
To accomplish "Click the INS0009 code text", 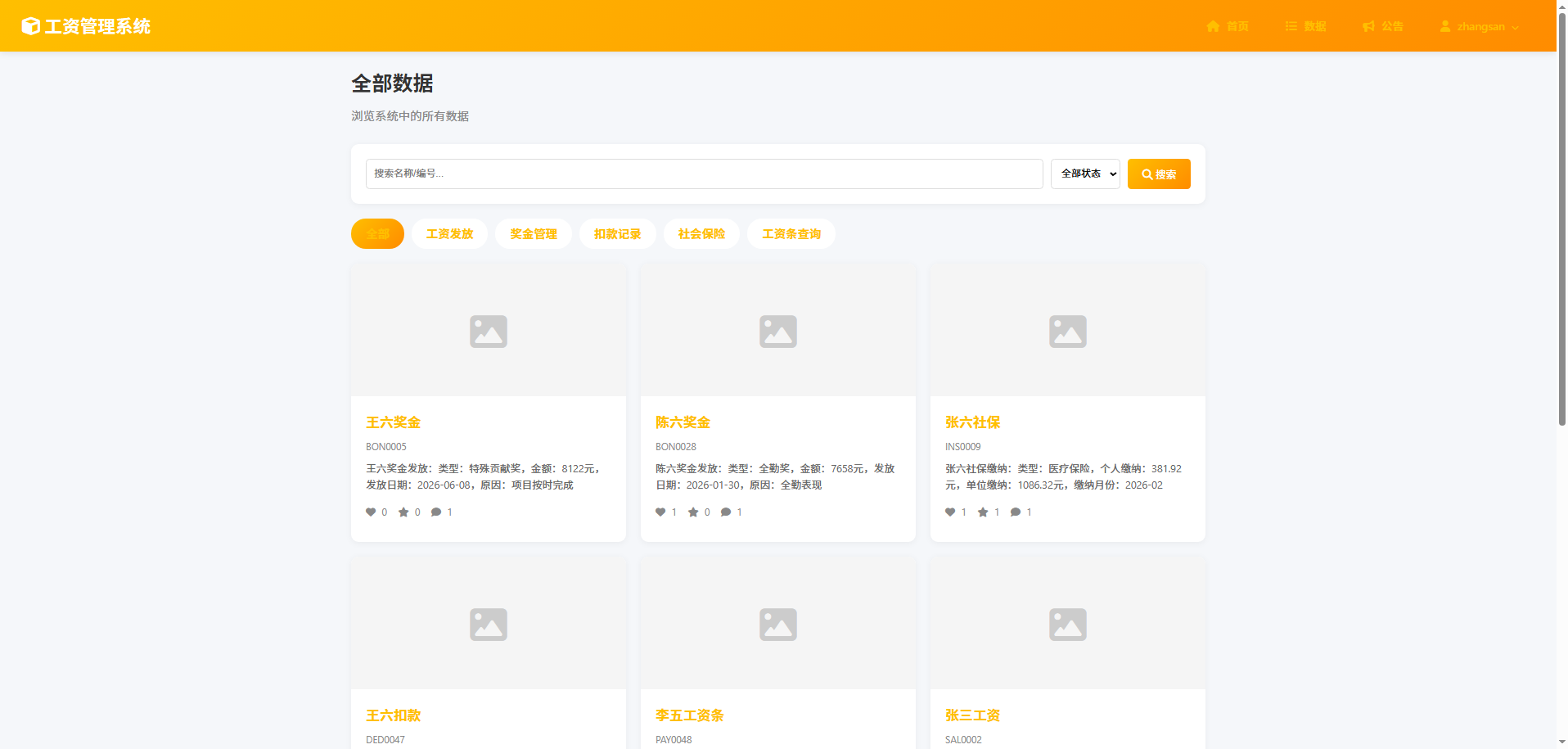I will pos(963,447).
